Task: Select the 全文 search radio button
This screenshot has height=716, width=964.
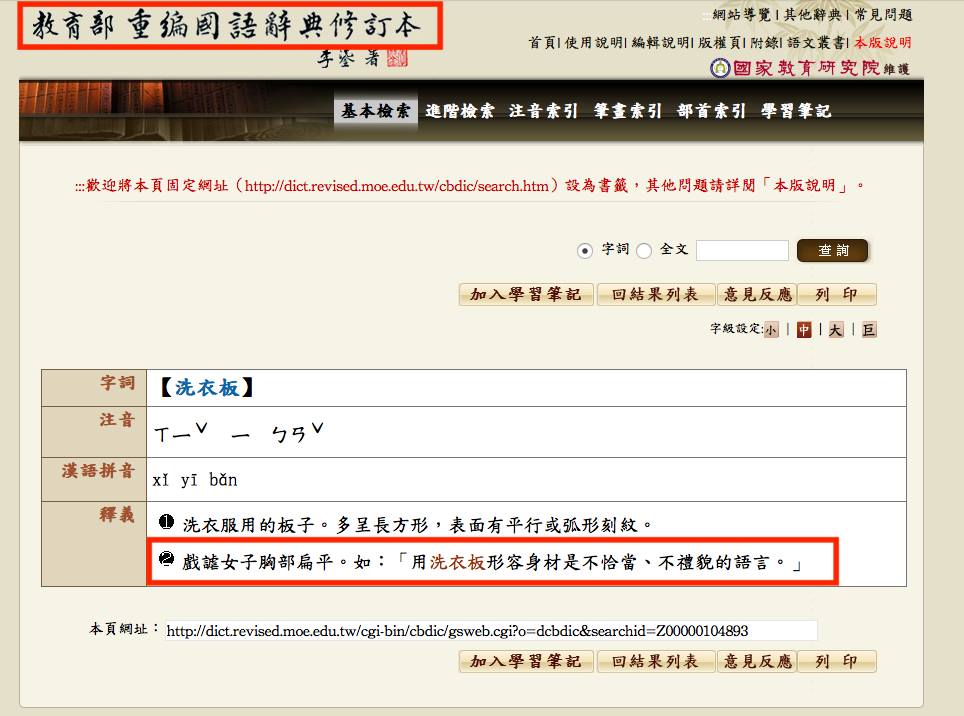Action: [x=644, y=250]
